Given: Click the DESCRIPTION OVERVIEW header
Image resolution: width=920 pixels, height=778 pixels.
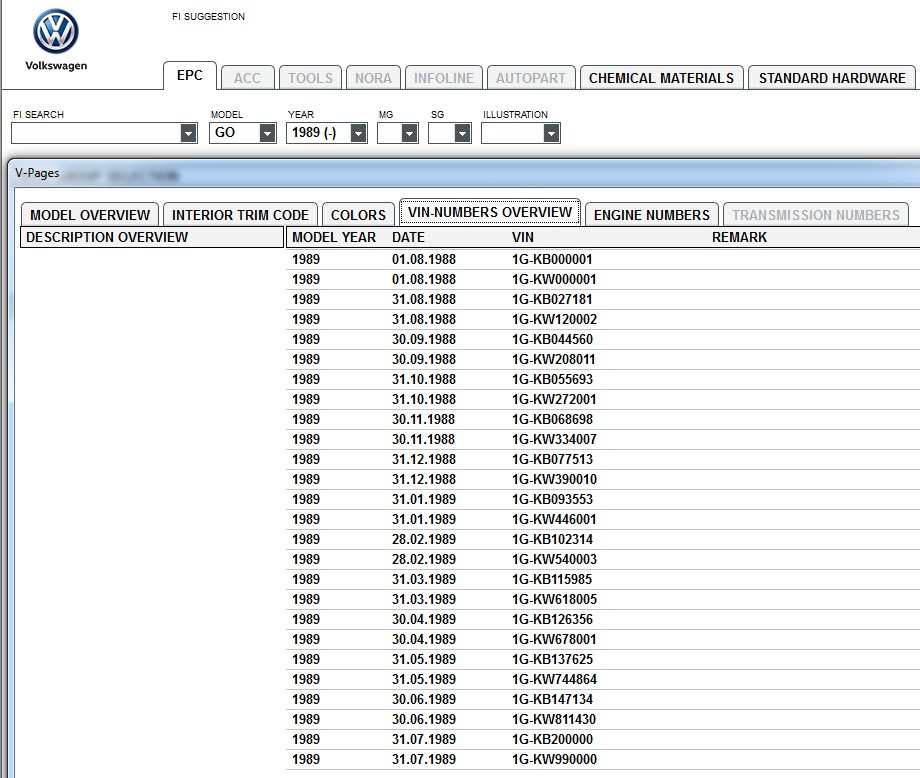Looking at the screenshot, I should coord(152,237).
